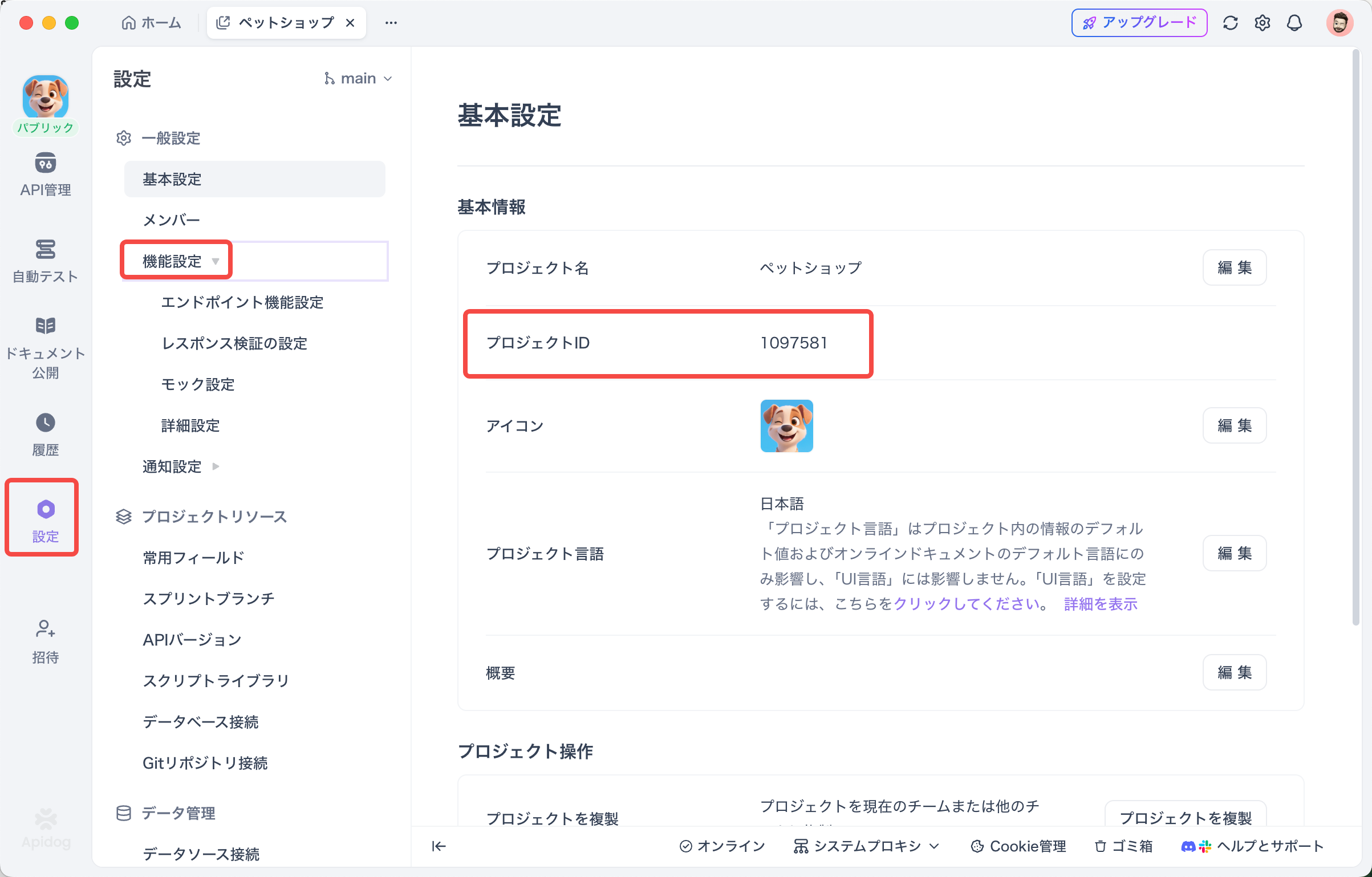The width and height of the screenshot is (1372, 877).
Task: Open ヘルプとサポート in the status bar
Action: pyautogui.click(x=1252, y=846)
